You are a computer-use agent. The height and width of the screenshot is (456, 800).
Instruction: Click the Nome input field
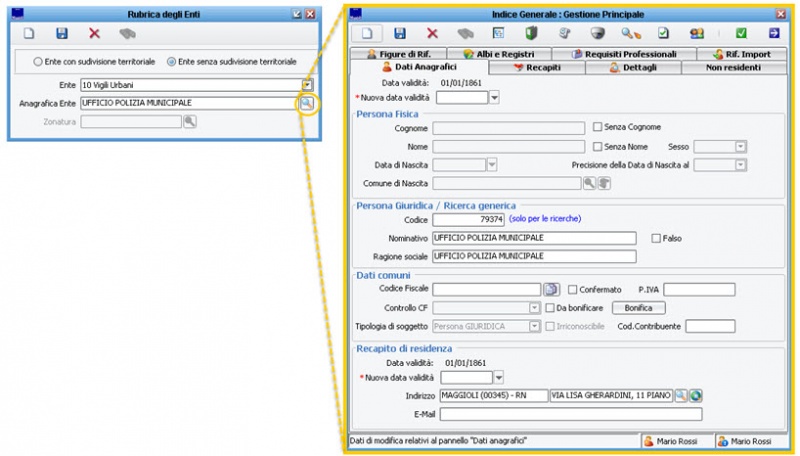pyautogui.click(x=509, y=146)
